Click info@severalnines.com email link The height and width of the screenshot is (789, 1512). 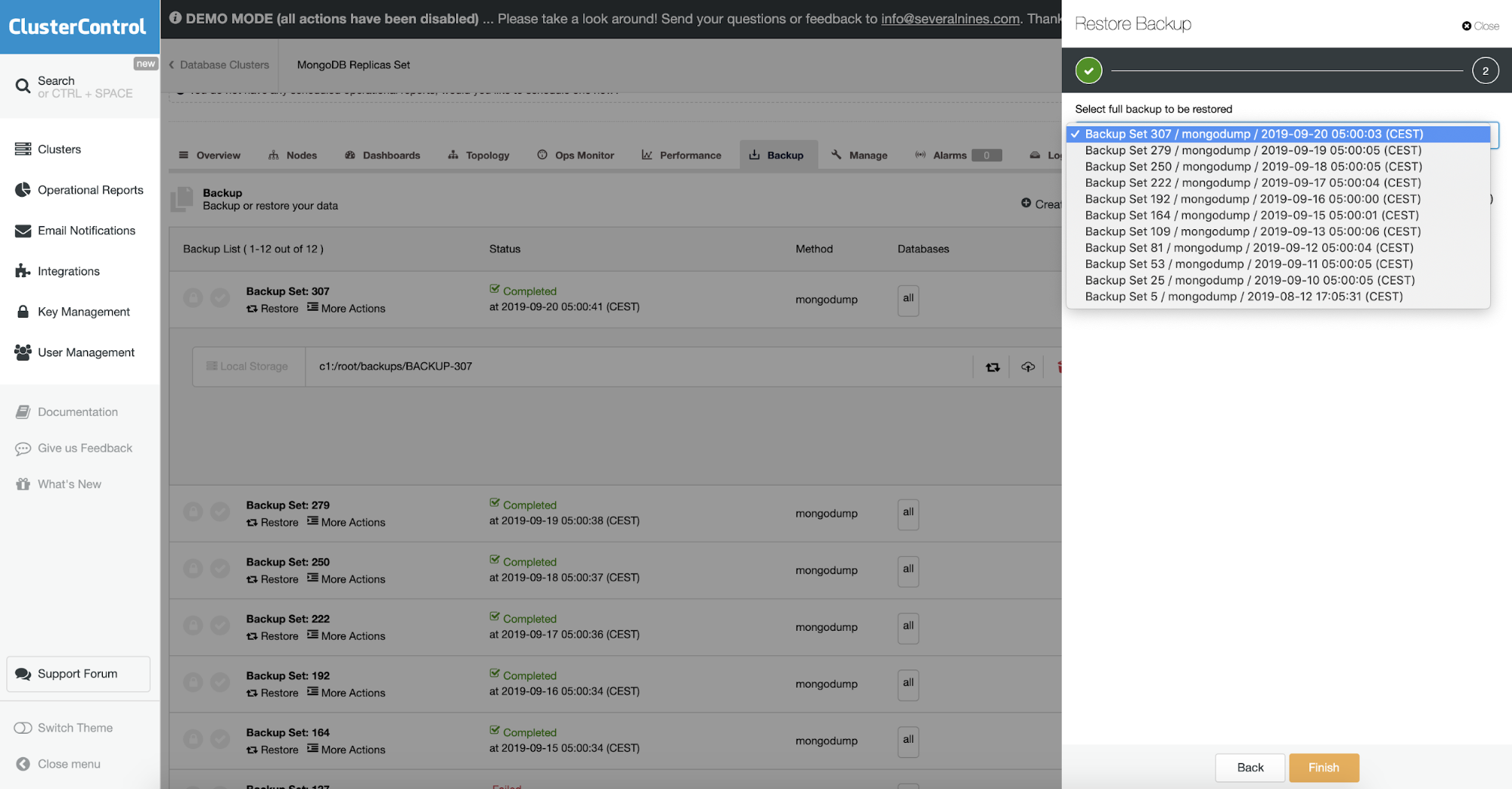(x=950, y=18)
